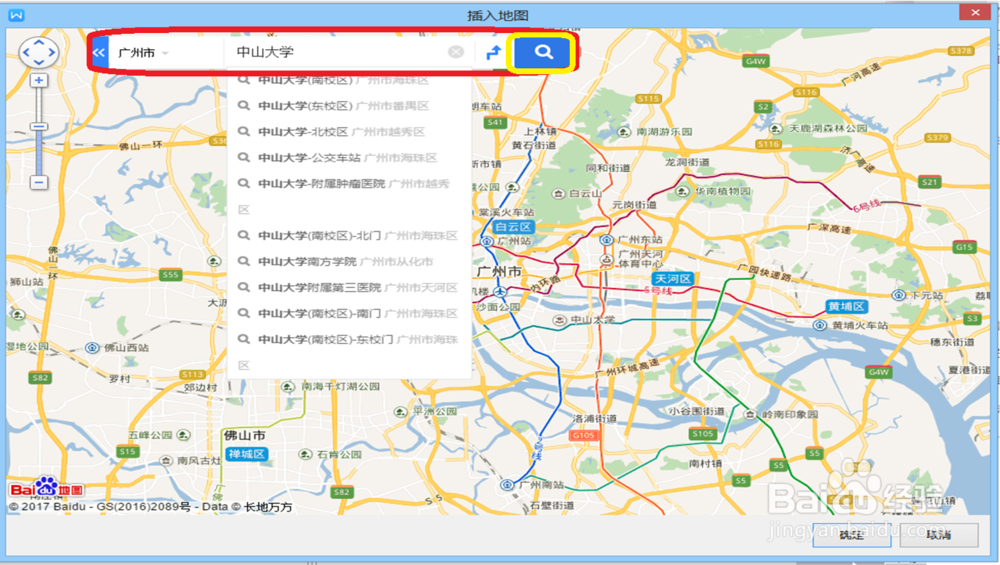Click the 取消 button

tap(939, 535)
